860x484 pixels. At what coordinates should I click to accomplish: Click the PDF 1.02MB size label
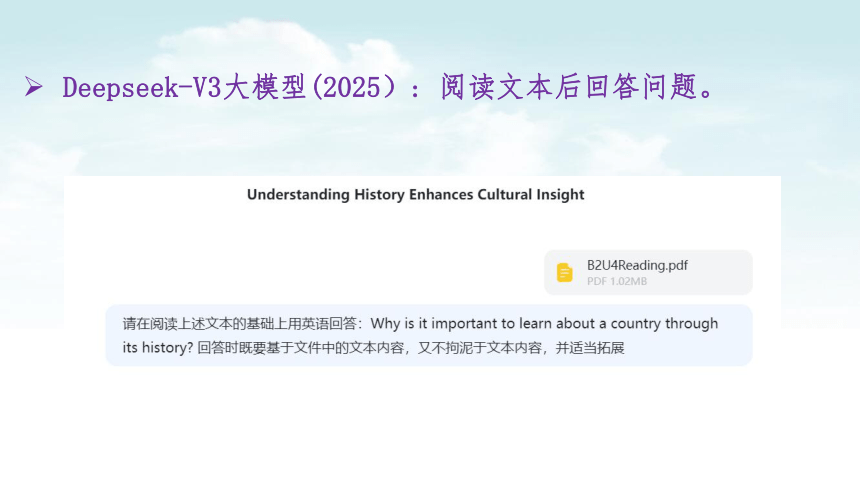click(x=617, y=282)
